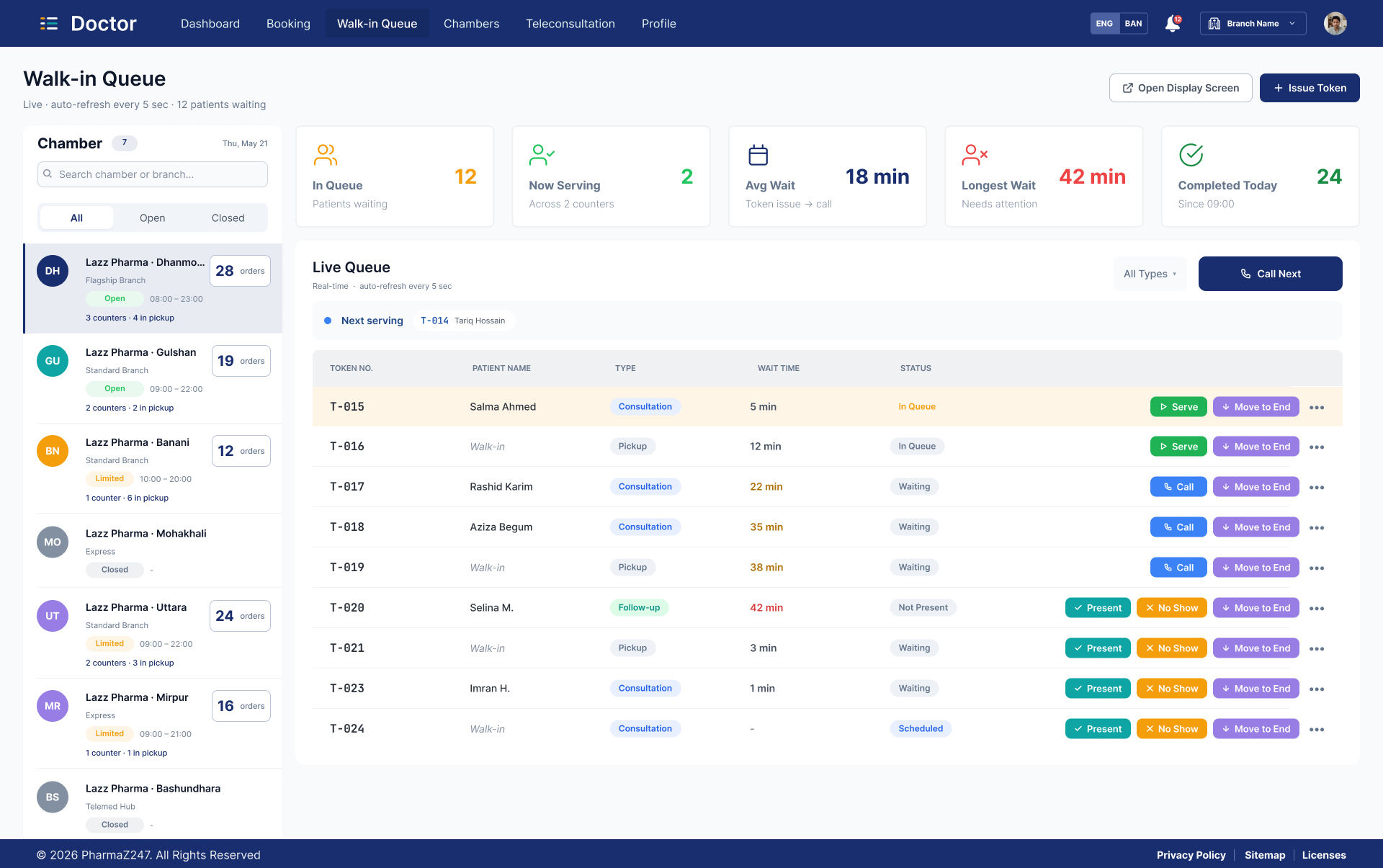
Task: Open more options for token T-016
Action: (1317, 447)
